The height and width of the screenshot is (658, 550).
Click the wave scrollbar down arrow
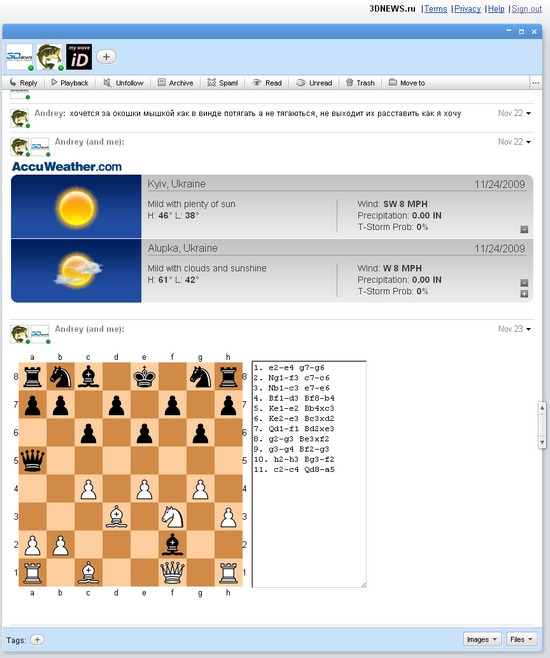pos(542,442)
